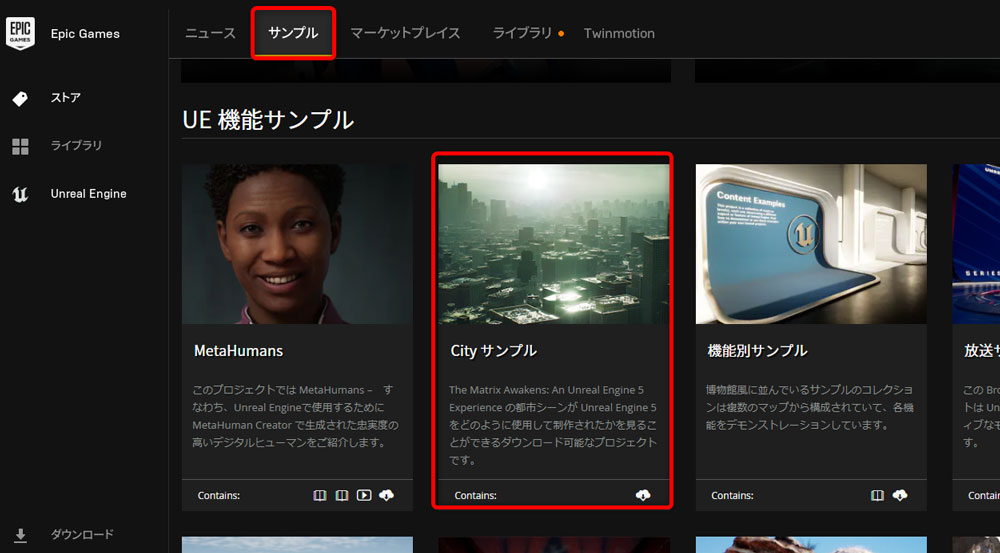Click Contains: label on MetaHumans card
Screen dimensions: 1000x553
point(219,496)
